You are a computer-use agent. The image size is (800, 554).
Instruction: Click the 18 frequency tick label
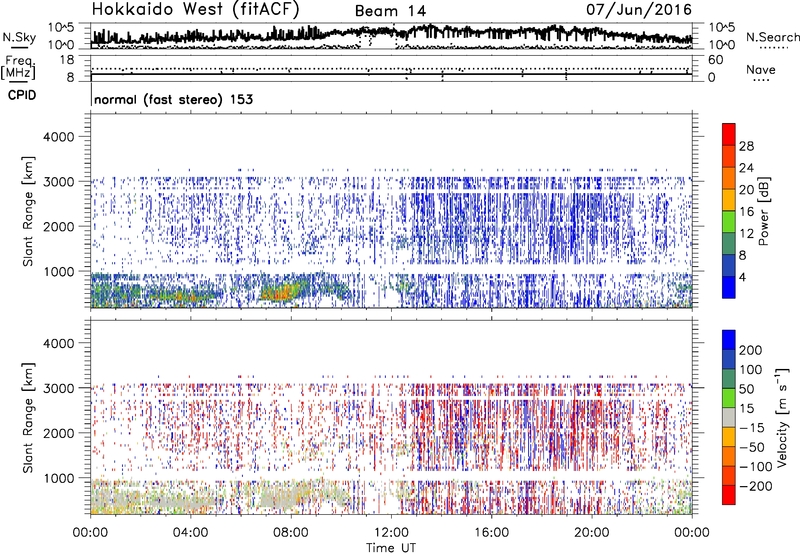[67, 60]
